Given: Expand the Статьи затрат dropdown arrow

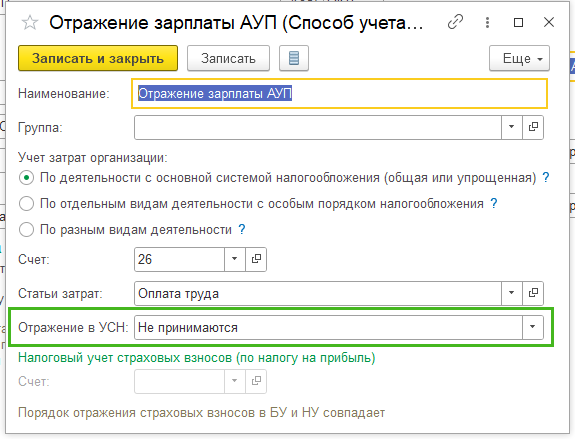Looking at the screenshot, I should 512,293.
